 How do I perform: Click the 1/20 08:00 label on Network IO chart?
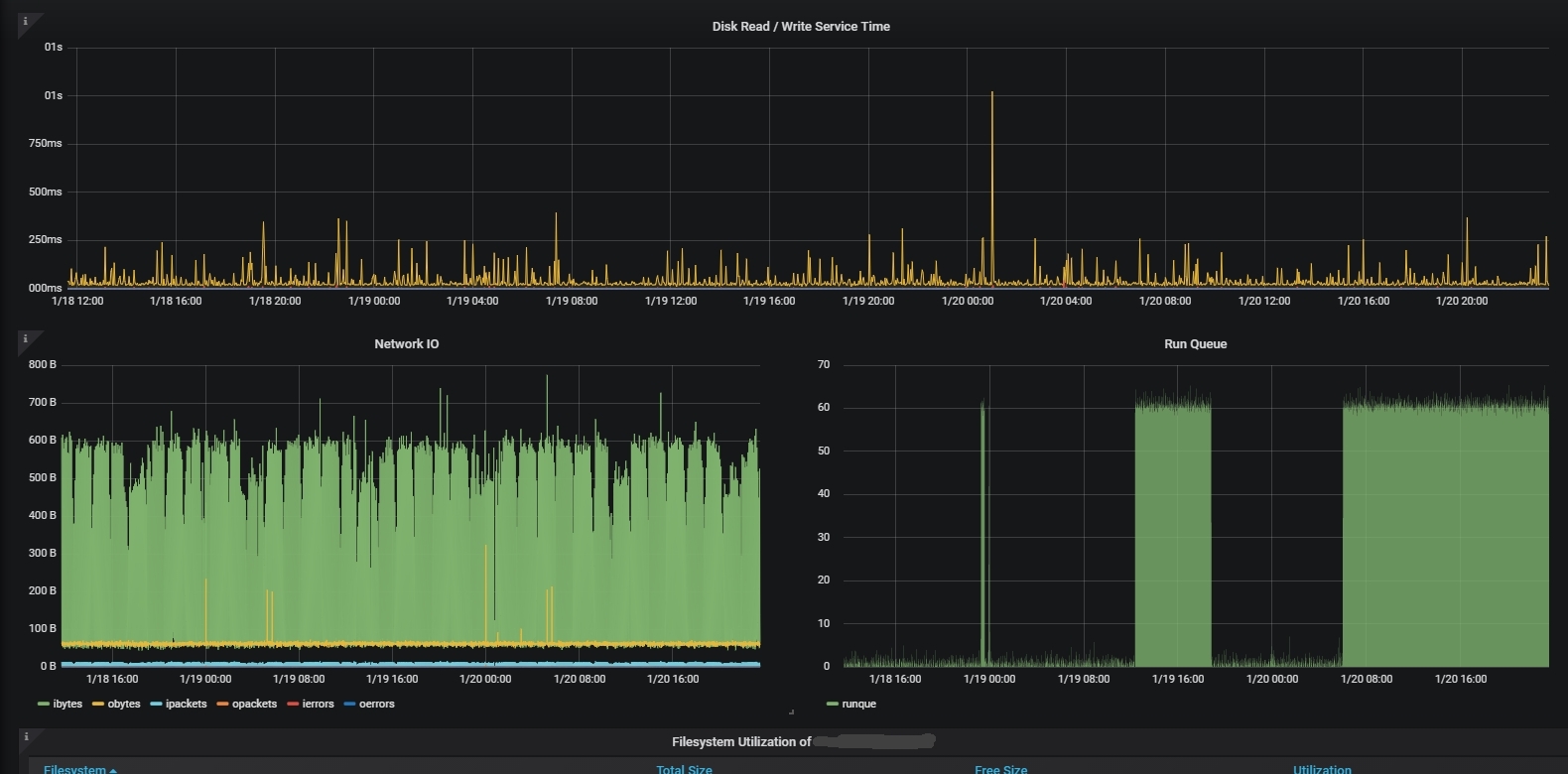[580, 679]
